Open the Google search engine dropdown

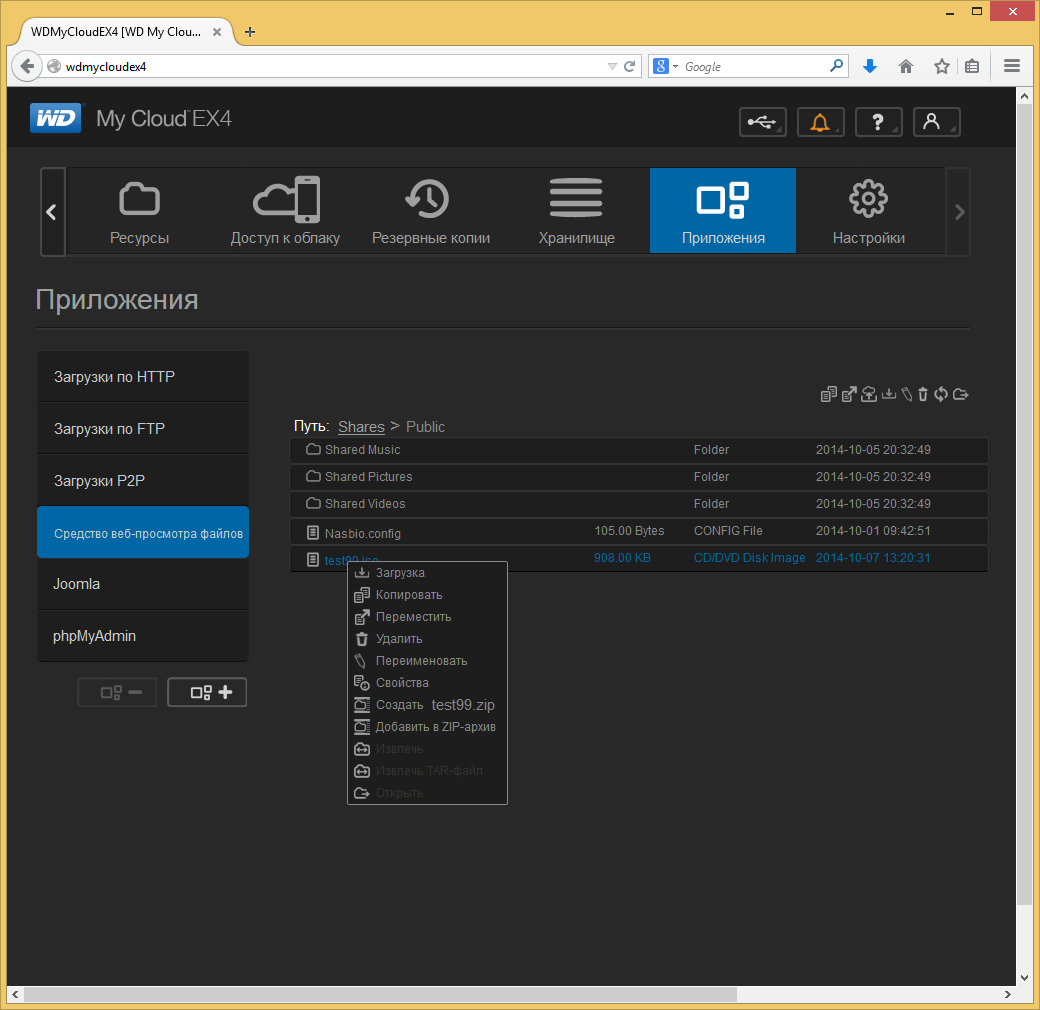click(665, 66)
